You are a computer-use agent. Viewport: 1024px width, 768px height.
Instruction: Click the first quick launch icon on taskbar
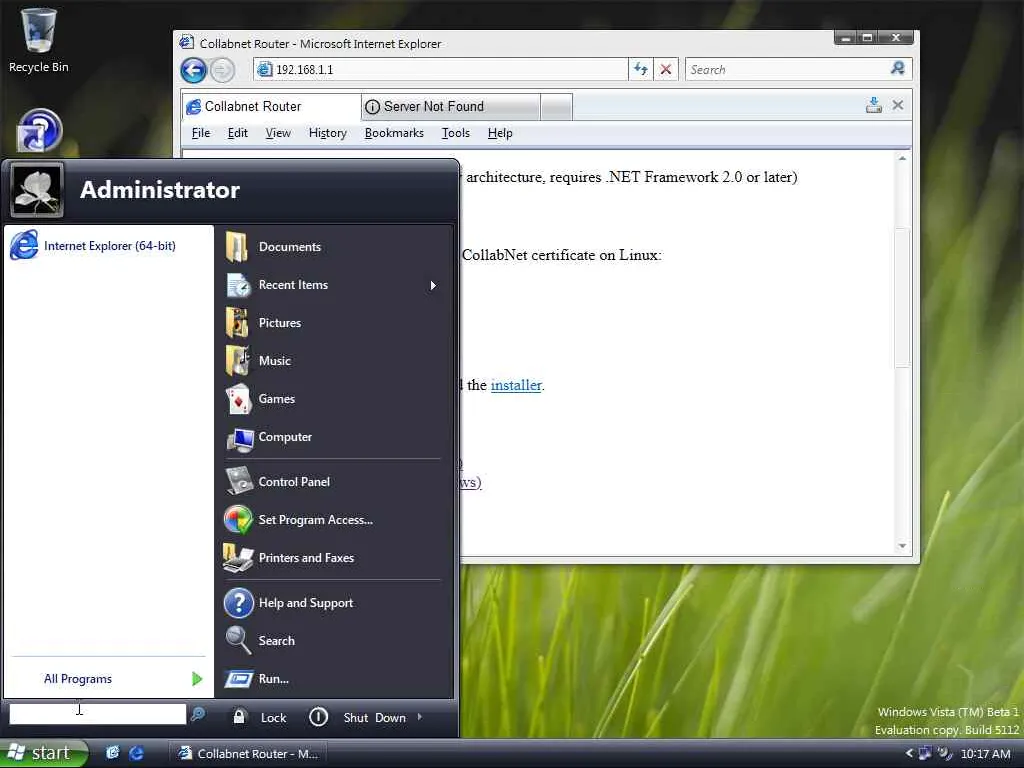point(112,753)
